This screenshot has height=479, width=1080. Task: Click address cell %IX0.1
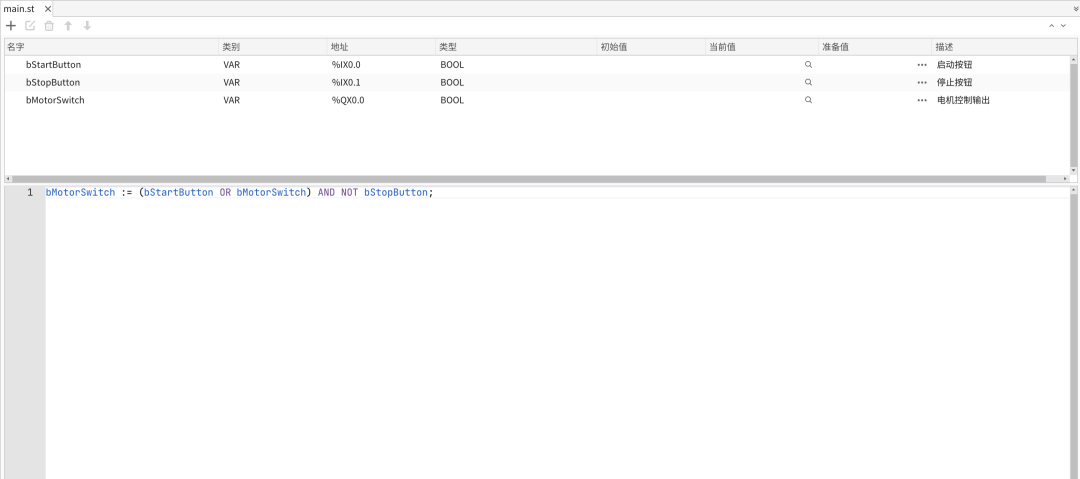point(346,82)
